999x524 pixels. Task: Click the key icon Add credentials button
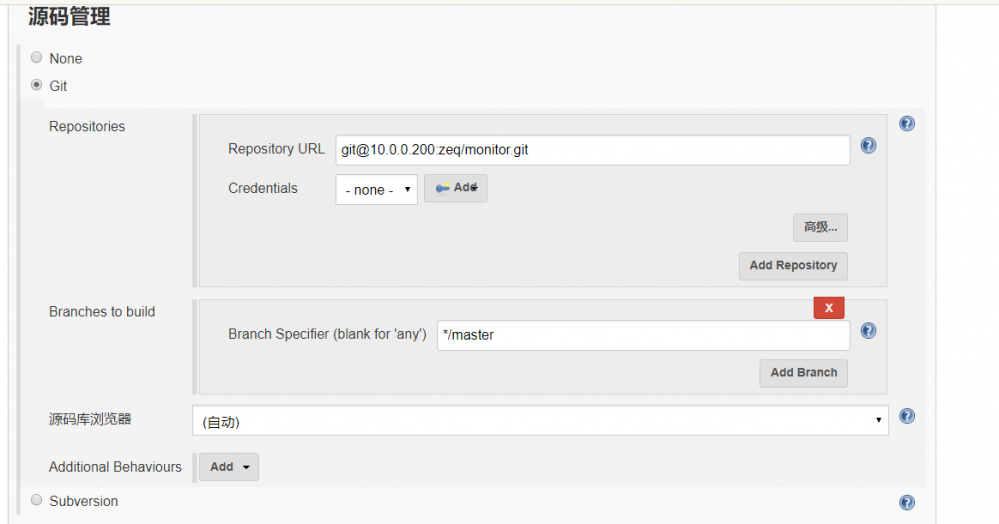456,188
